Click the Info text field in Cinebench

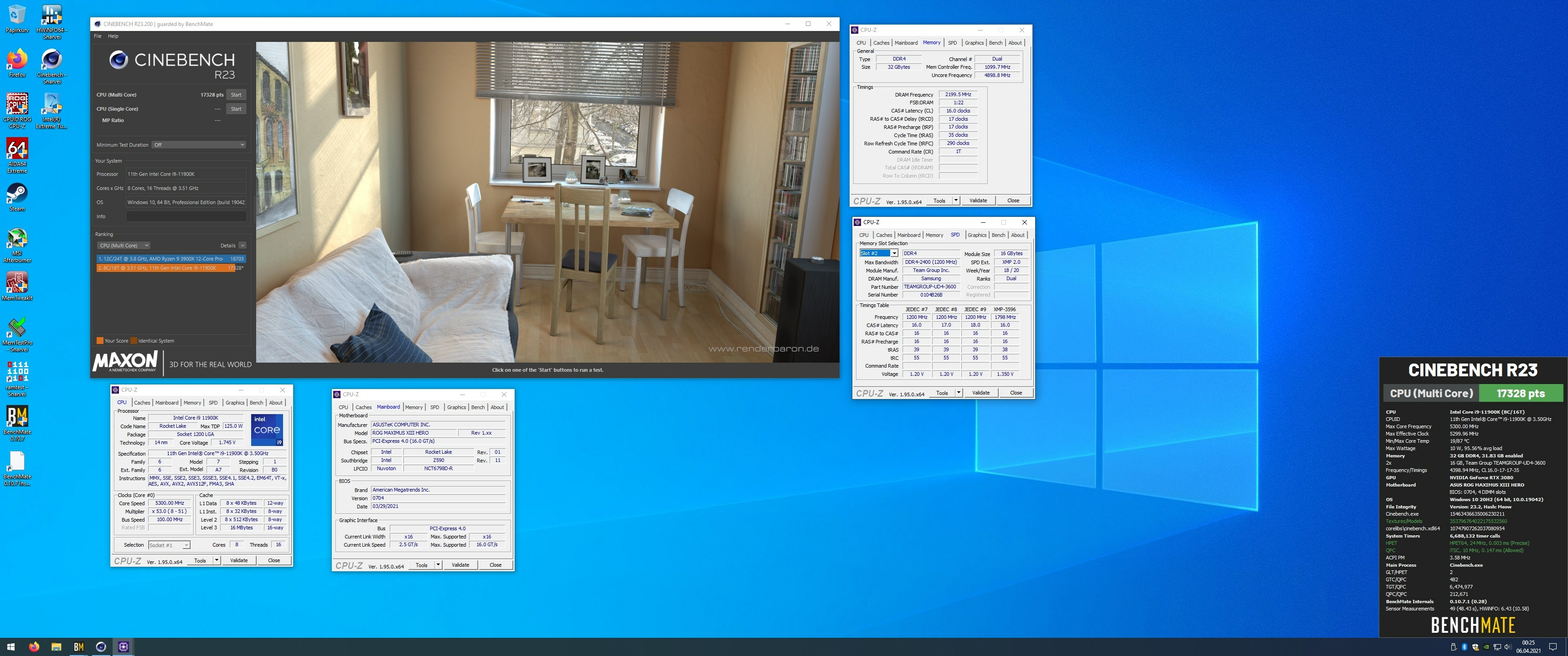[x=186, y=216]
